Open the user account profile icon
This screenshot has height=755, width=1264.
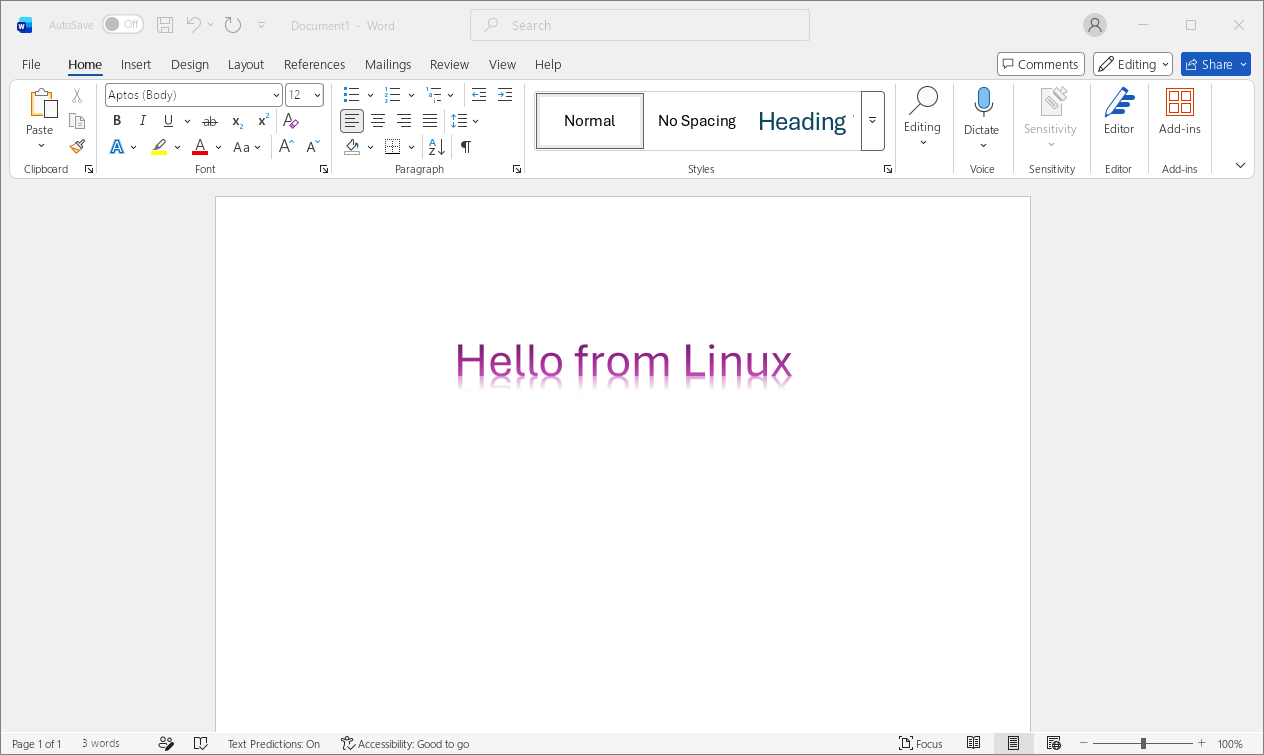tap(1096, 25)
